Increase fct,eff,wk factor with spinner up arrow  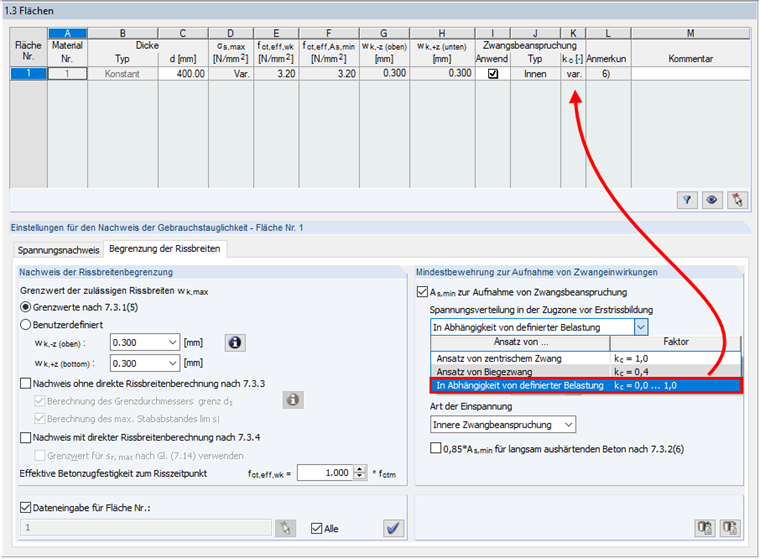tap(360, 469)
